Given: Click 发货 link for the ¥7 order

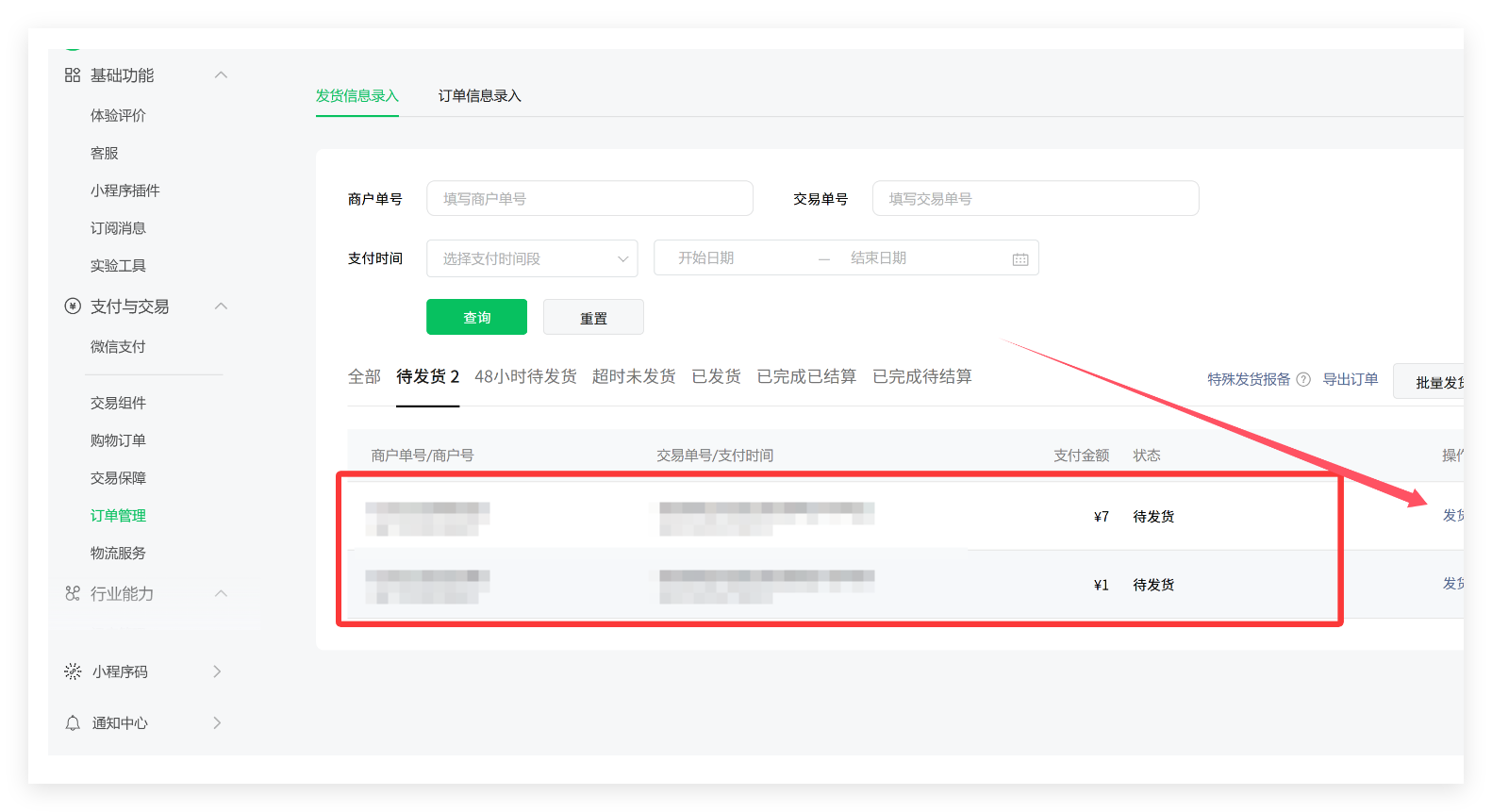Looking at the screenshot, I should [x=1453, y=516].
